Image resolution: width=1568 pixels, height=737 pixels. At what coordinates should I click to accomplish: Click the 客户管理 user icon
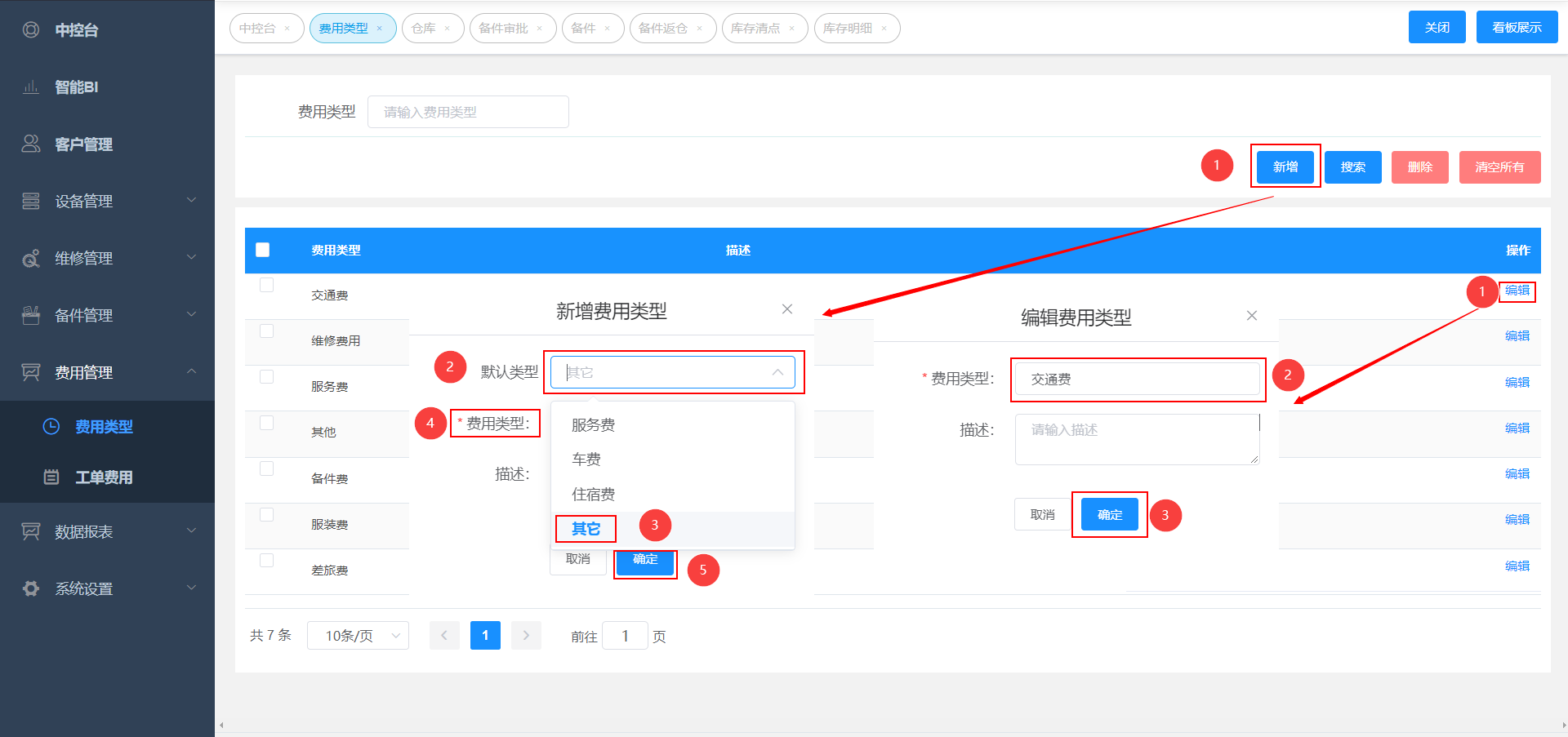[31, 144]
